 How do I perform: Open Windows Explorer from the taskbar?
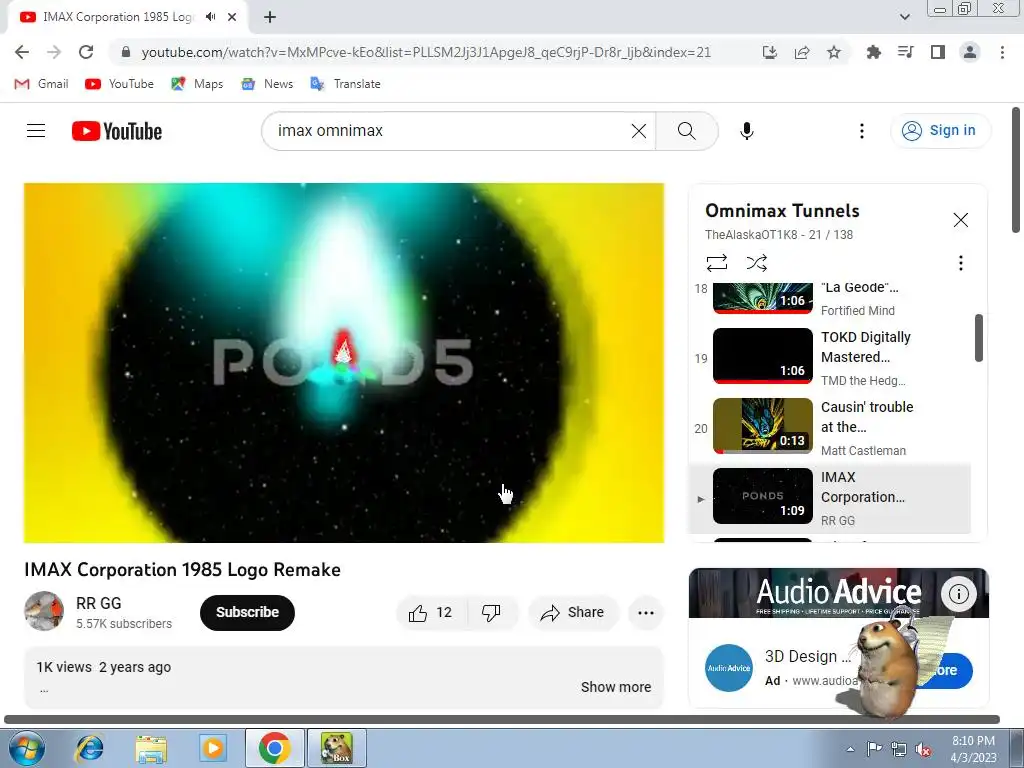(x=151, y=748)
